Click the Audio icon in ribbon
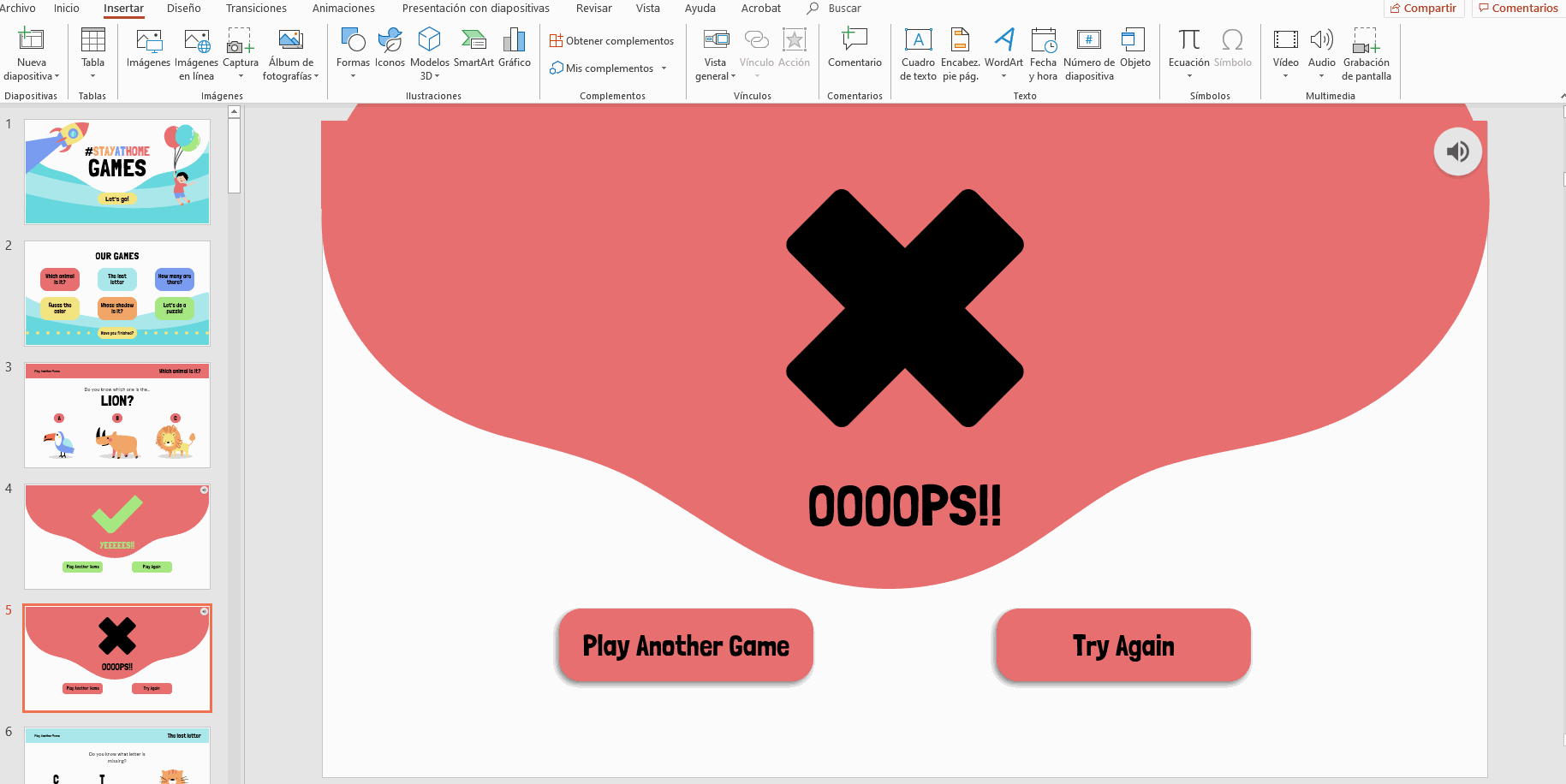Viewport: 1566px width, 784px height. point(1321,39)
